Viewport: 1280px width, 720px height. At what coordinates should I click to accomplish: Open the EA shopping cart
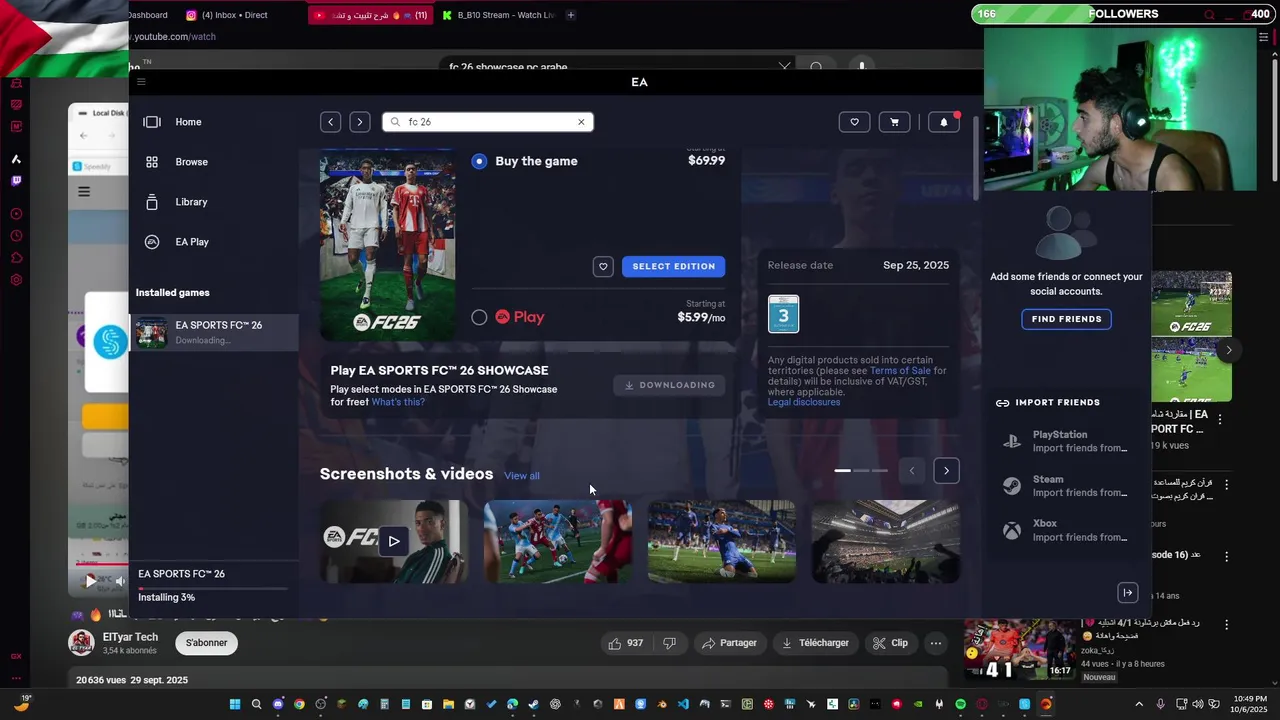[894, 122]
